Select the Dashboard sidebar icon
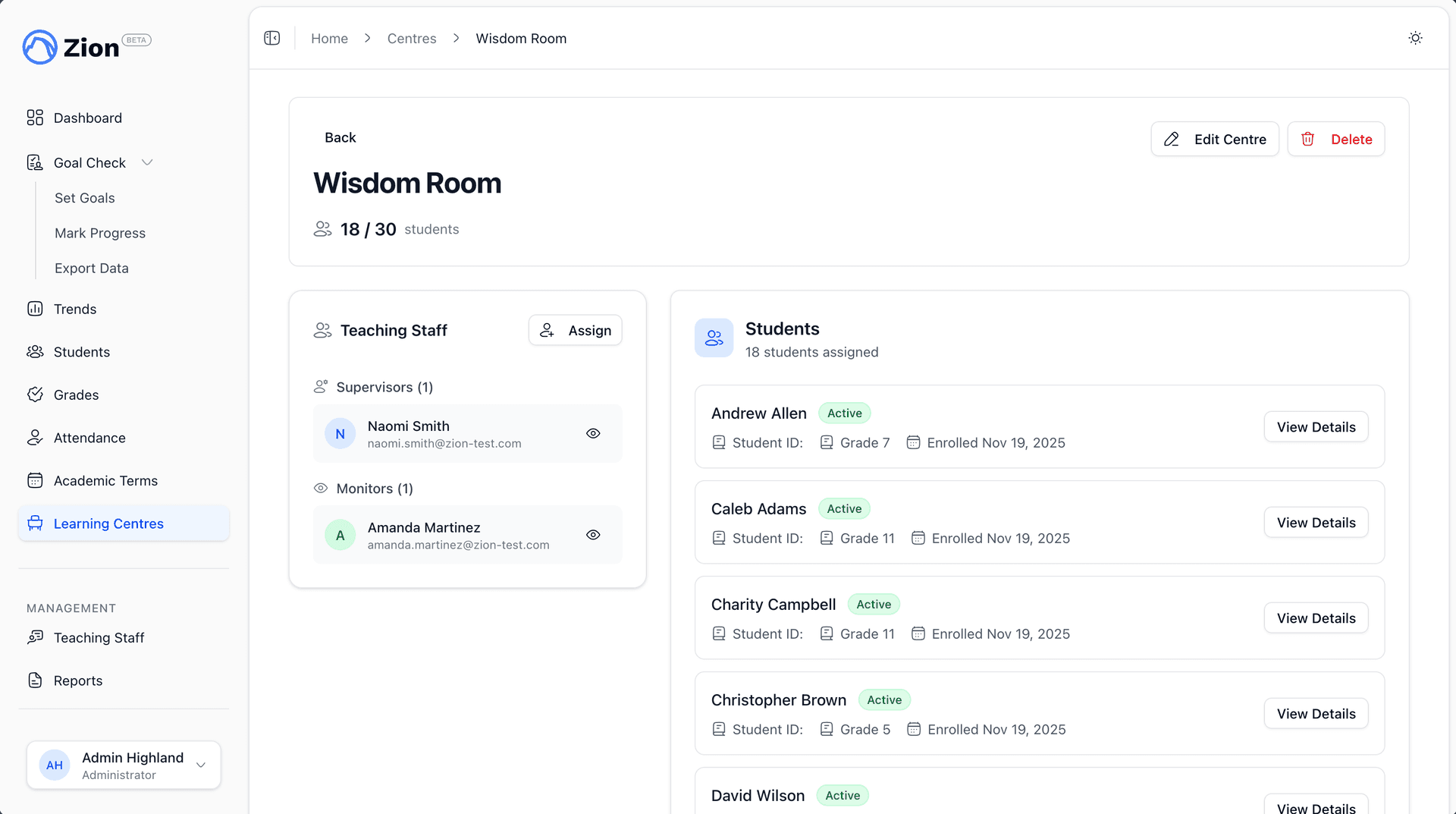 pos(35,118)
